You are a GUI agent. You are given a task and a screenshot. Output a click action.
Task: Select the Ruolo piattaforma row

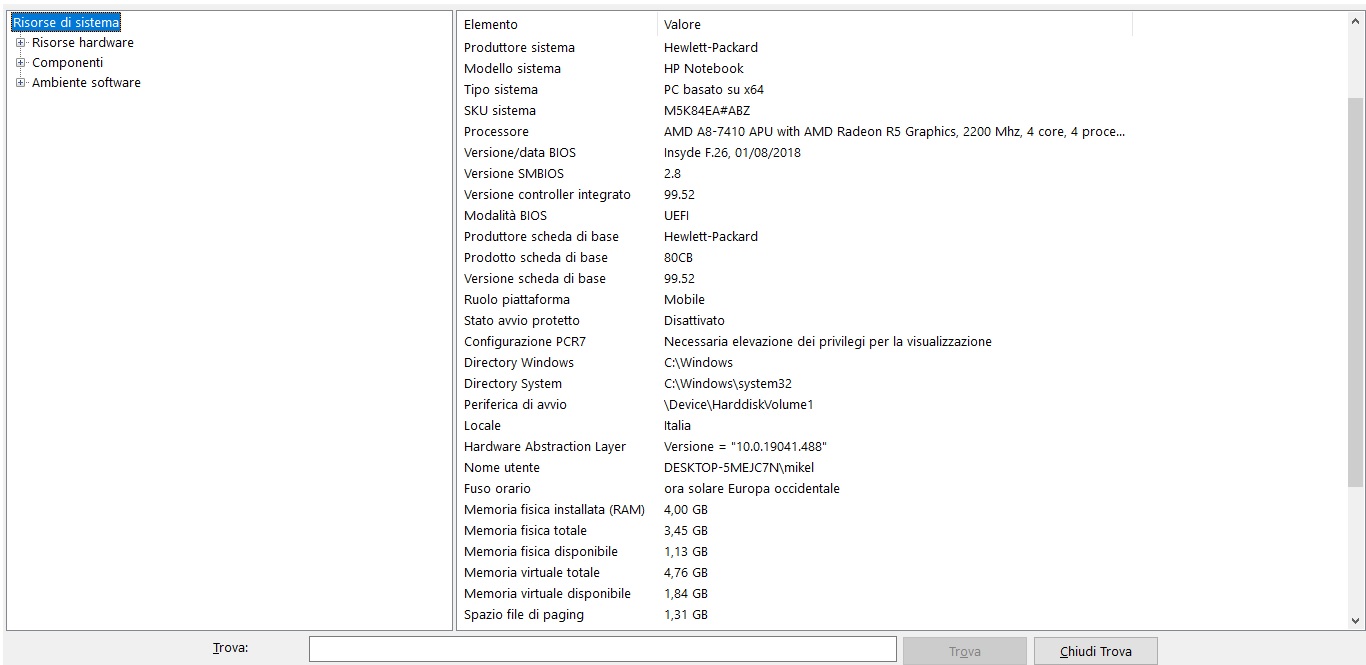795,299
